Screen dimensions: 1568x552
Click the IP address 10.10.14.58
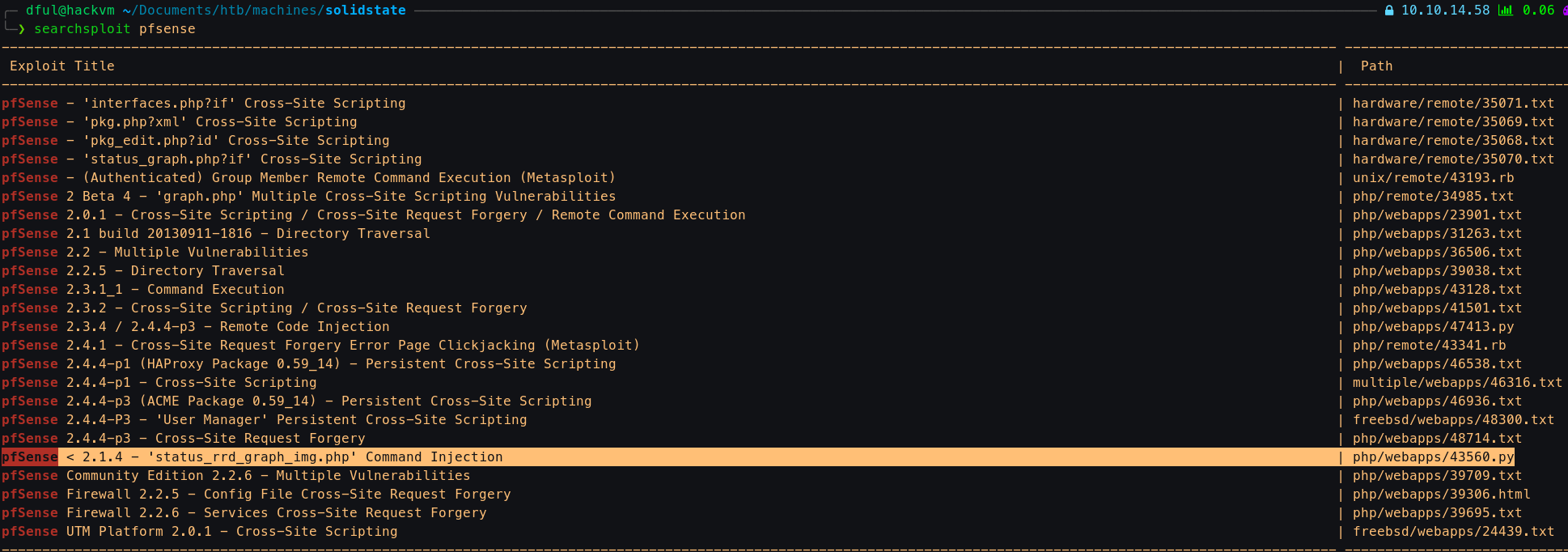[1446, 11]
